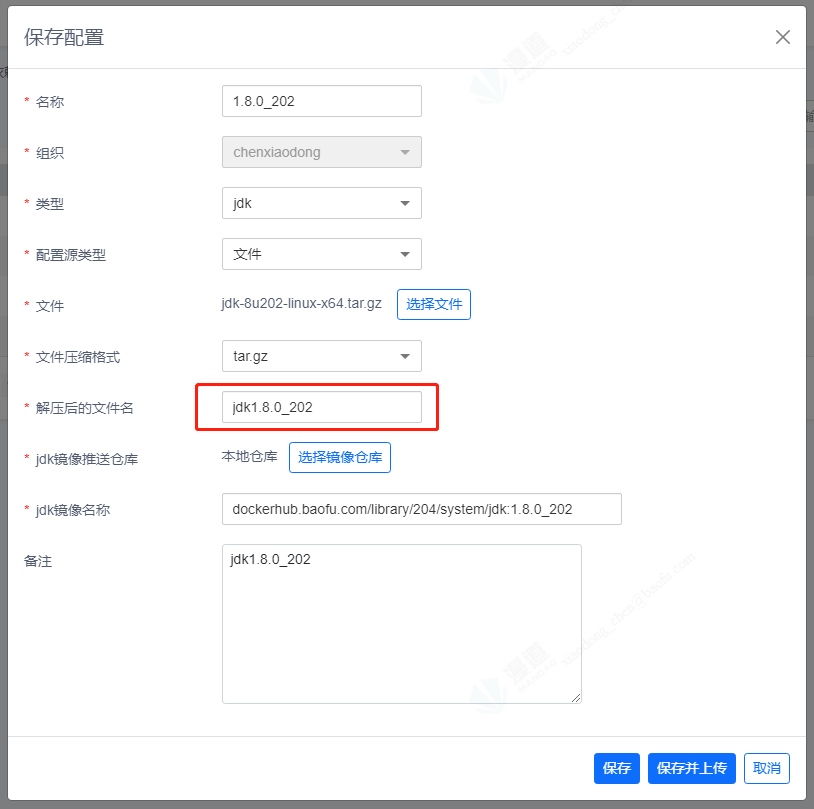The image size is (814, 809).
Task: Click the 保存并上传 button
Action: pyautogui.click(x=691, y=768)
